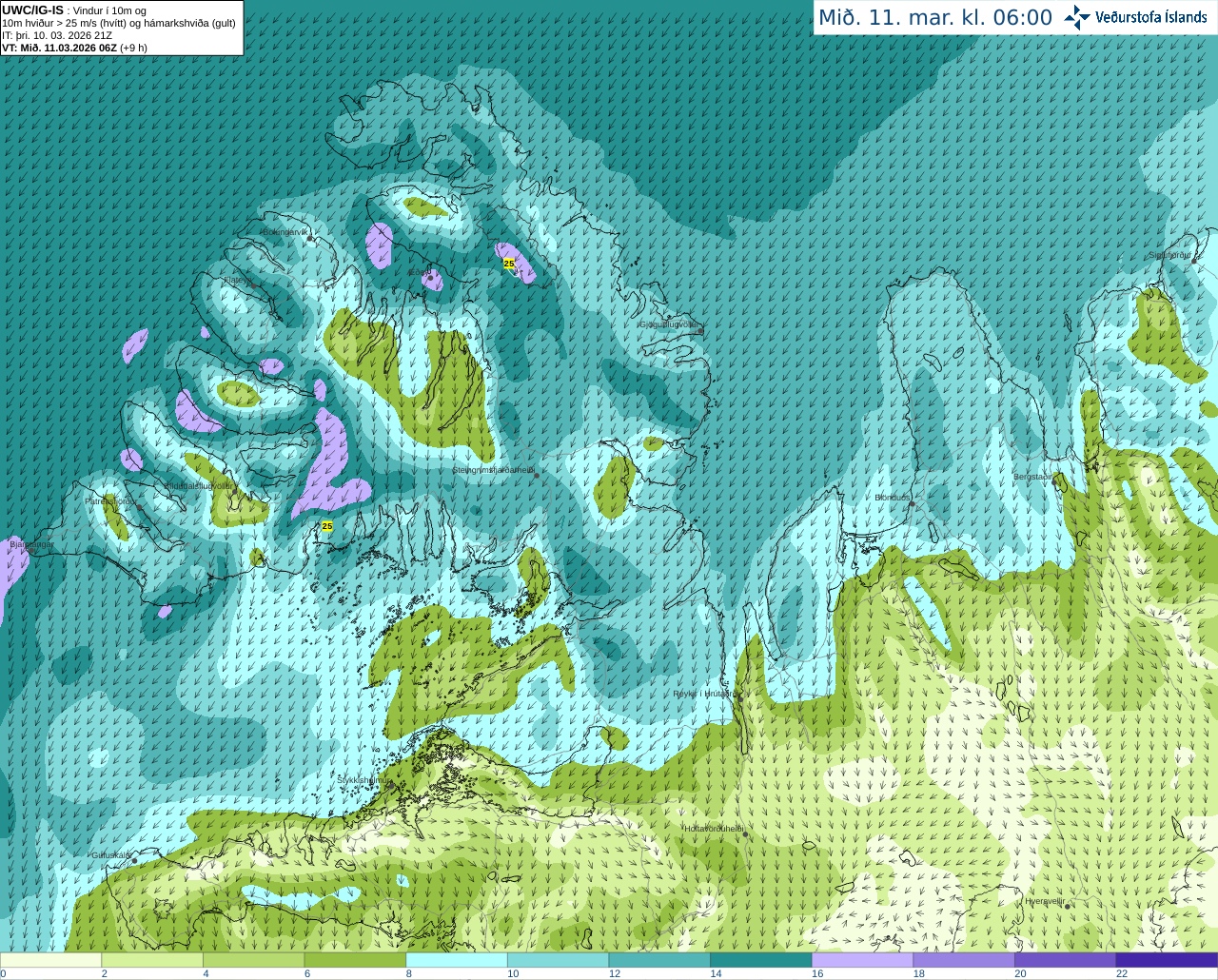Select the Gufuskálar station dot
Image resolution: width=1218 pixels, height=980 pixels.
(x=134, y=860)
